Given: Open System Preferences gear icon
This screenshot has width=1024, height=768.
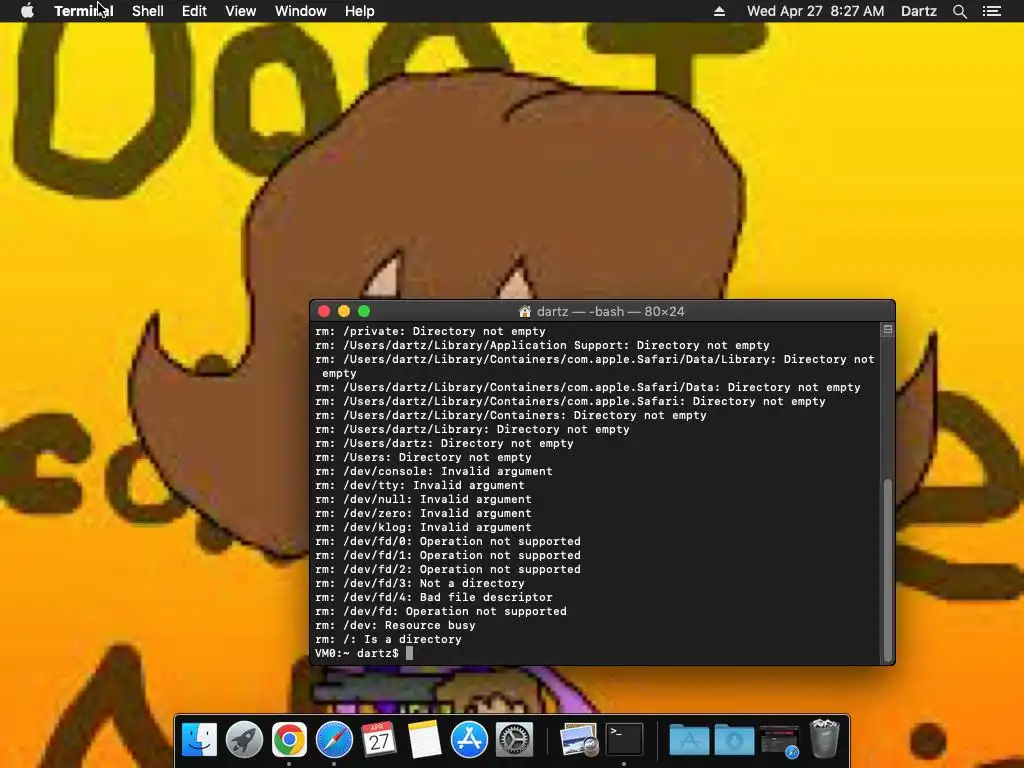Looking at the screenshot, I should (514, 740).
